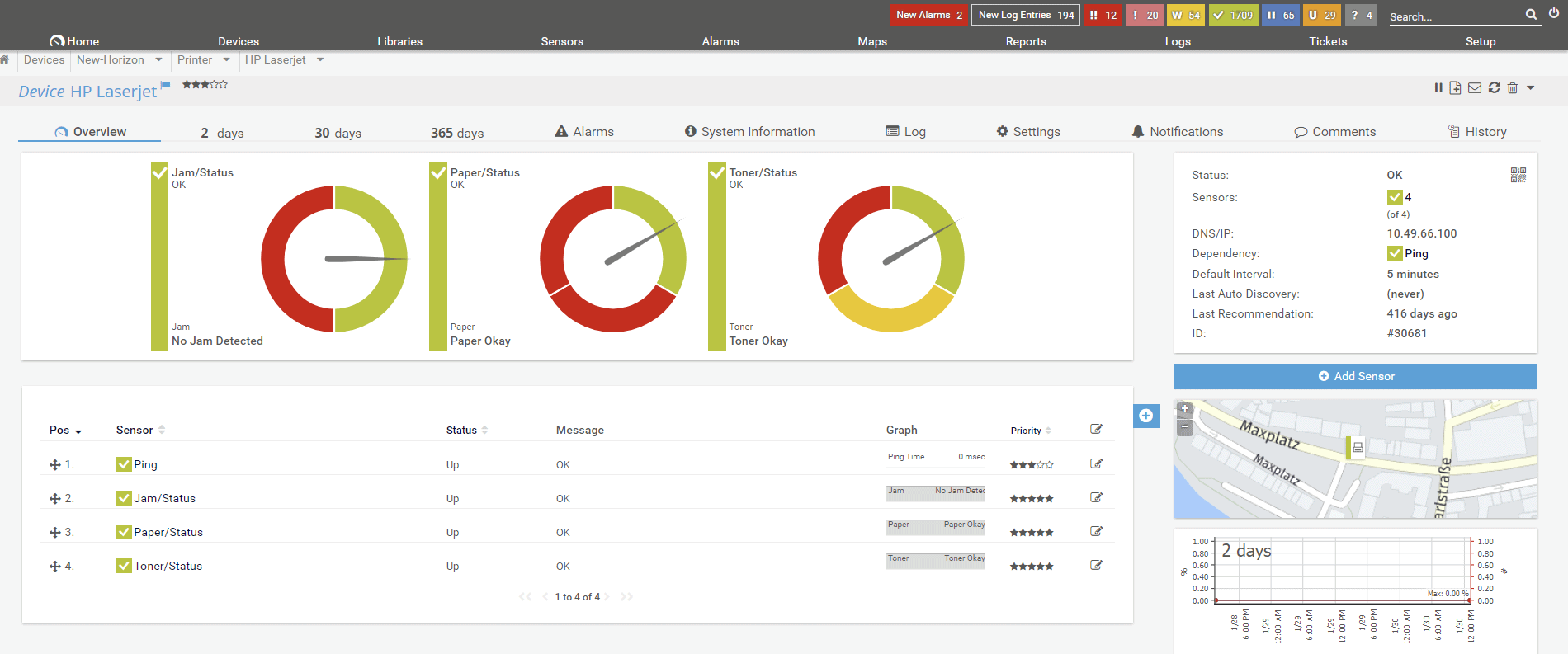Filter by down sensors count 12
The height and width of the screenshot is (654, 1568).
click(1103, 15)
